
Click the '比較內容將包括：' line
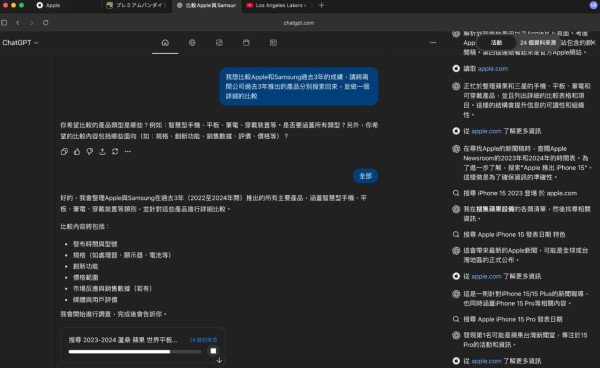coord(85,226)
